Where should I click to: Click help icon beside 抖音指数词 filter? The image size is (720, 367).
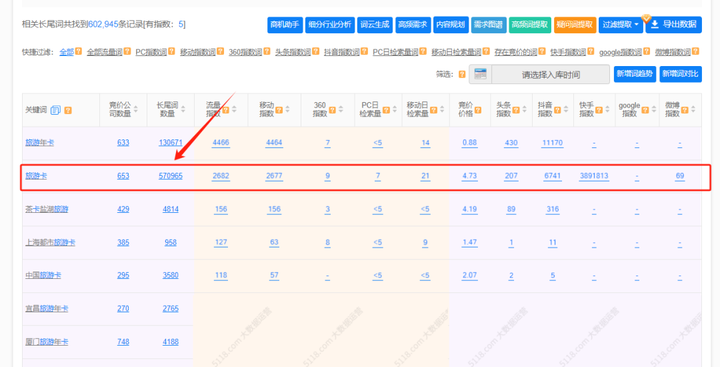[x=364, y=51]
